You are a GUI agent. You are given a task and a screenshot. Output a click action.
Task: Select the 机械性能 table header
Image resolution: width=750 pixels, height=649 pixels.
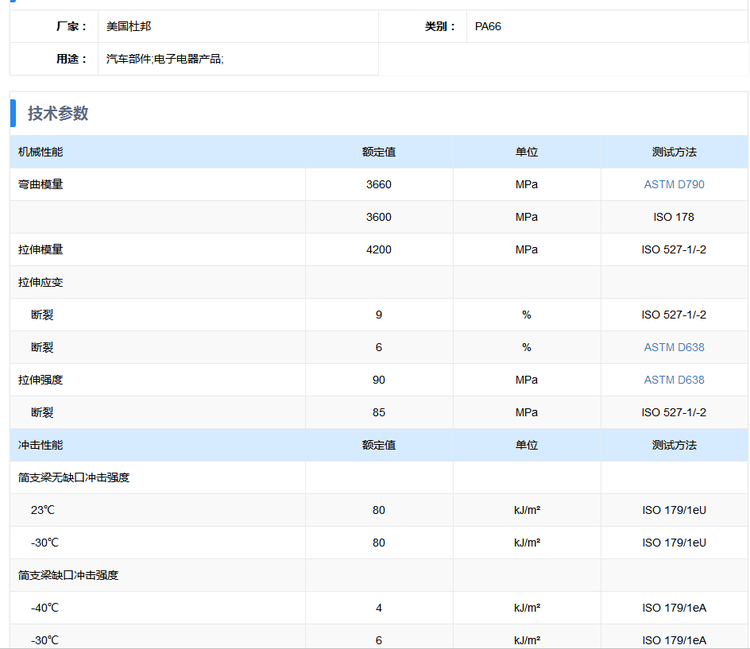(40, 152)
